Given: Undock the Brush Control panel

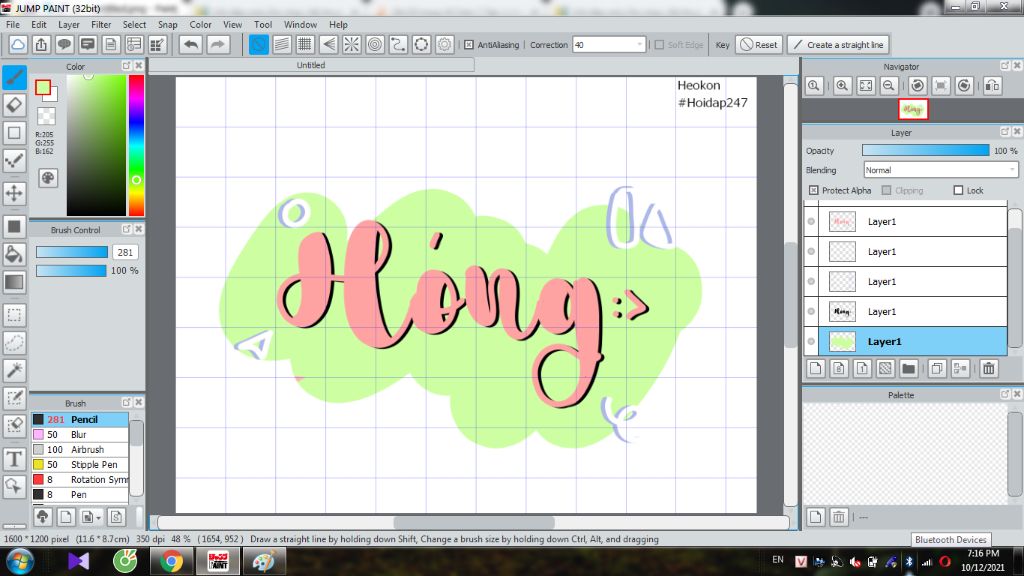Looking at the screenshot, I should tap(126, 229).
